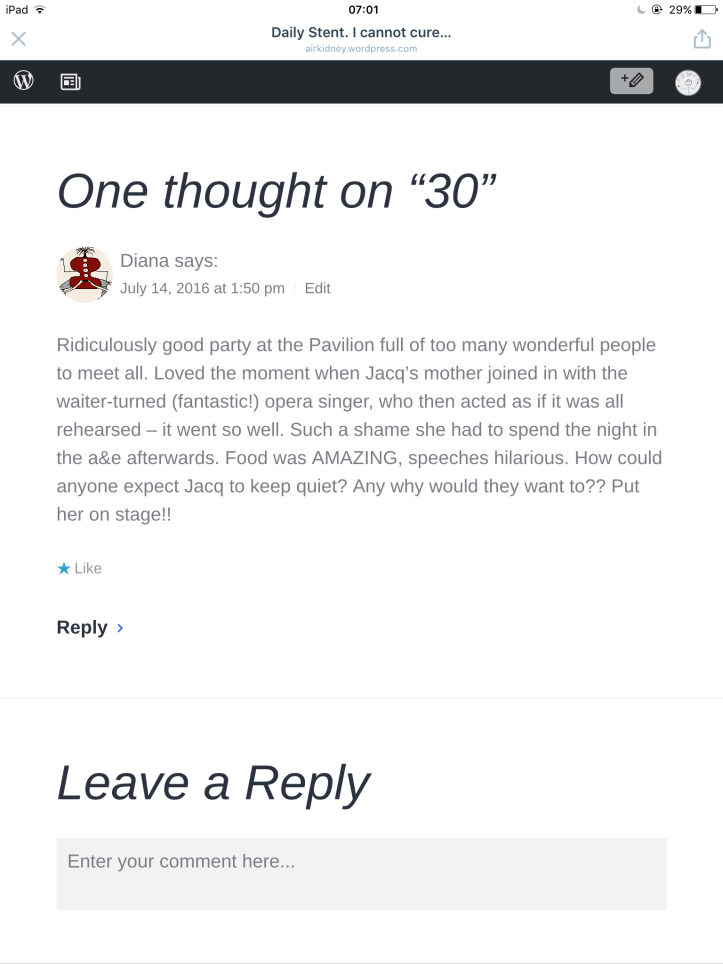
Task: Focus the 'Enter your comment here...' field
Action: [x=361, y=873]
